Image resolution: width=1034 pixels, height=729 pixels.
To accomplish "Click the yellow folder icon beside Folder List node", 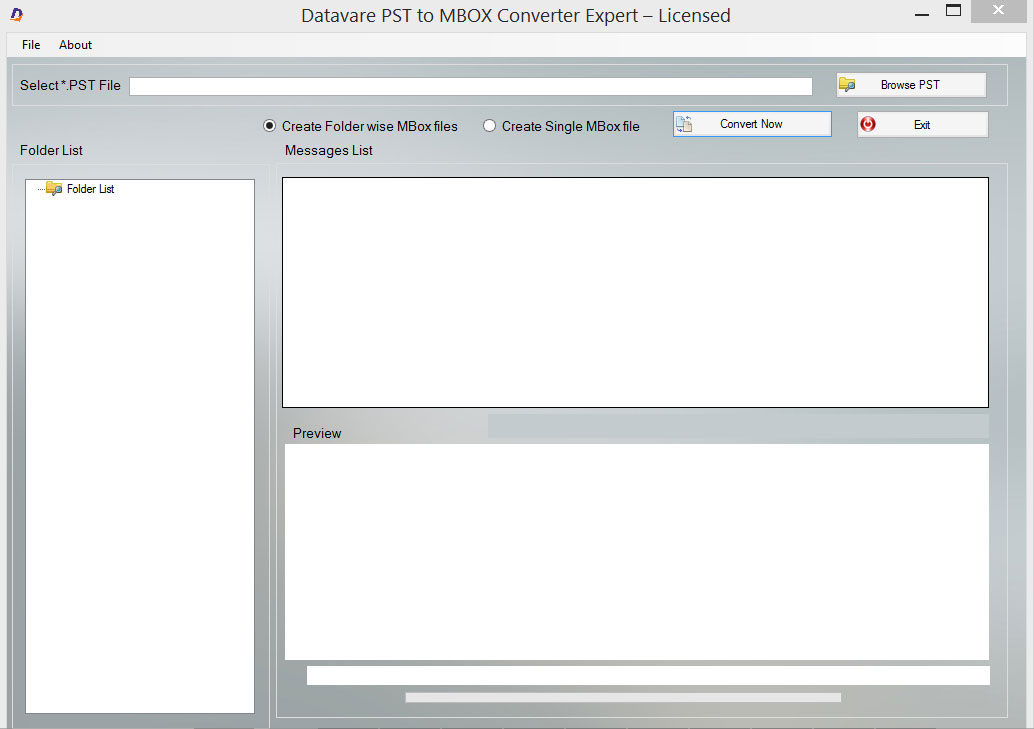I will (x=52, y=188).
